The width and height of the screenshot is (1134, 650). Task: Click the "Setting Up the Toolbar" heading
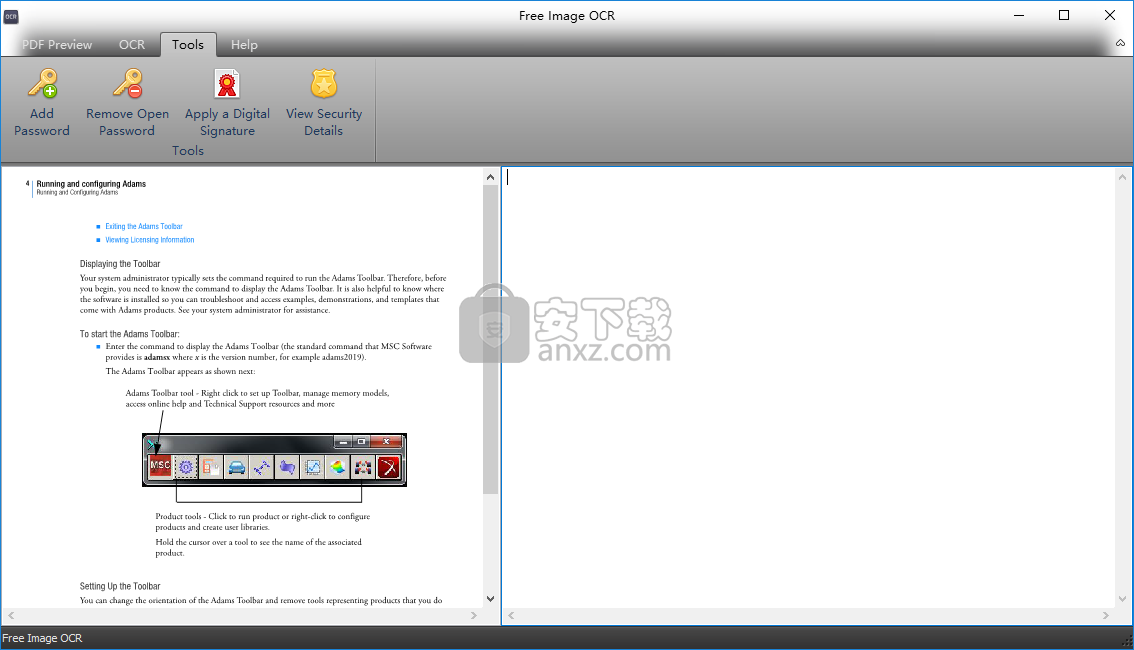click(x=120, y=586)
